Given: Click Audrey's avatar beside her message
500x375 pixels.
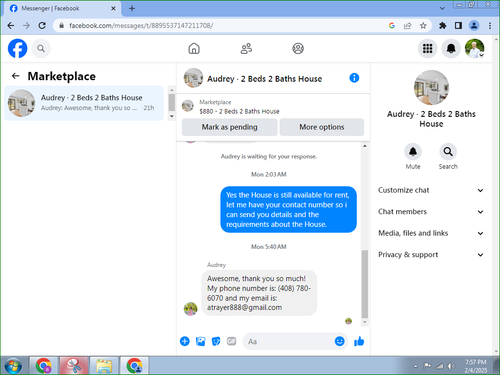Looking at the screenshot, I should tap(190, 309).
